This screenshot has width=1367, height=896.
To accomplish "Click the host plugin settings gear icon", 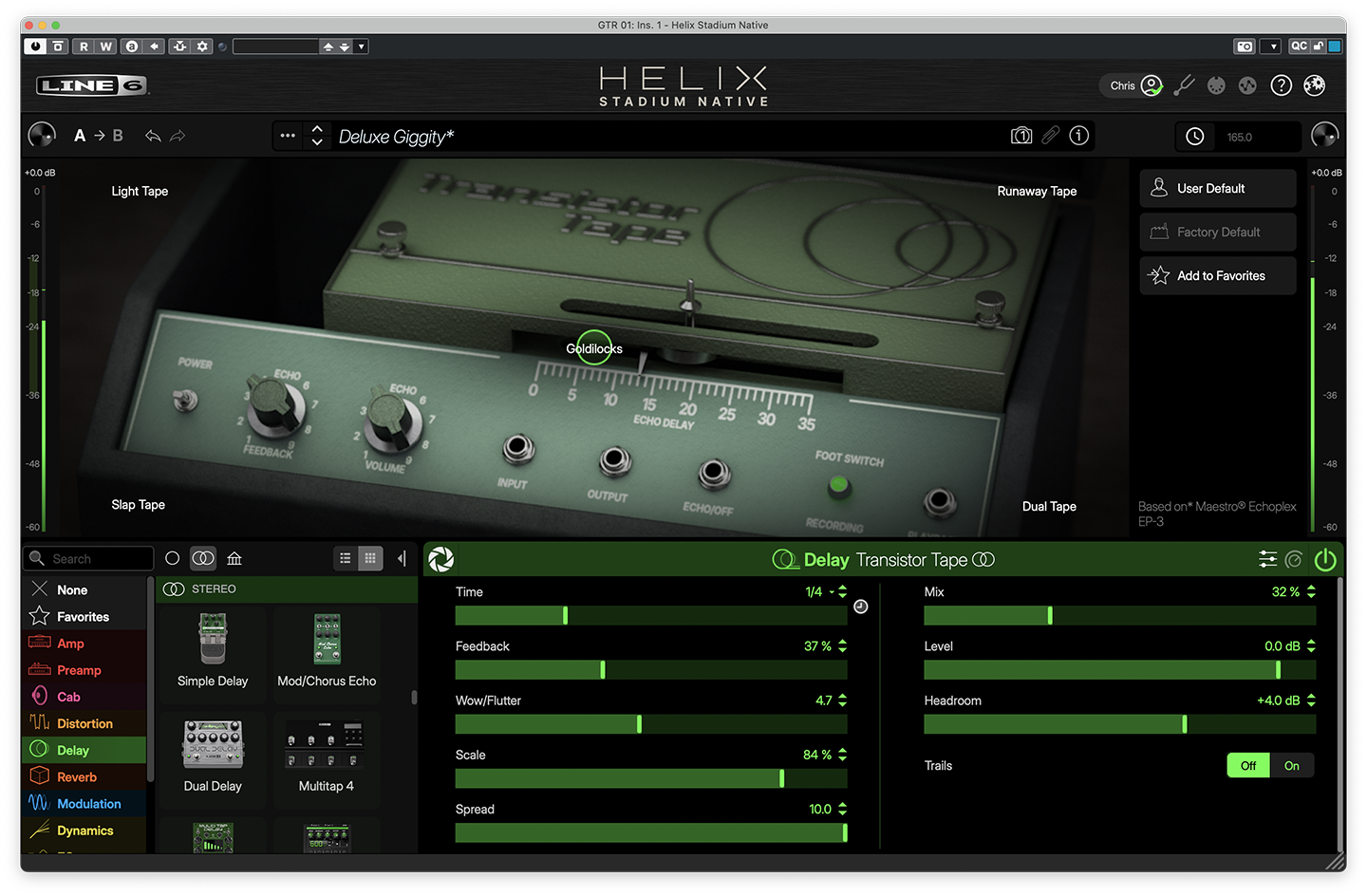I will 202,46.
